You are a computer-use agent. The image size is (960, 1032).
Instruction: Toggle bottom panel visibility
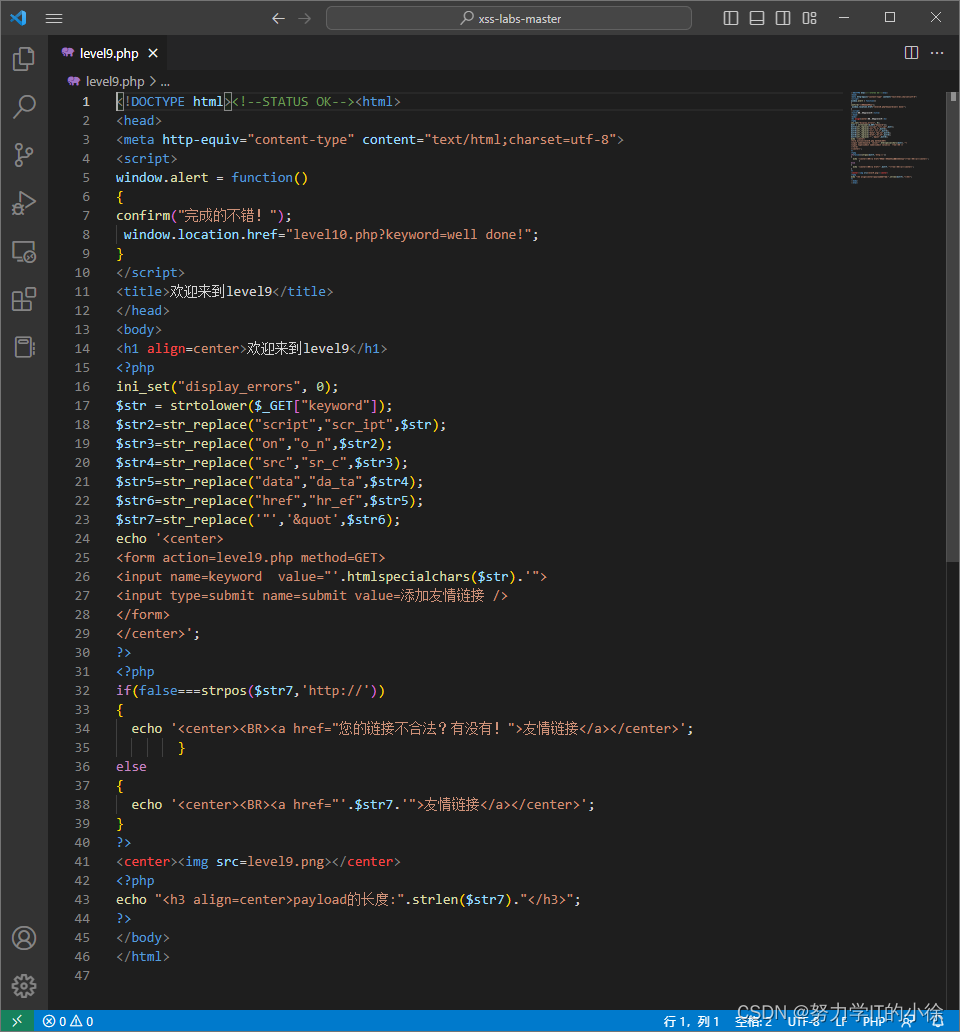click(757, 18)
